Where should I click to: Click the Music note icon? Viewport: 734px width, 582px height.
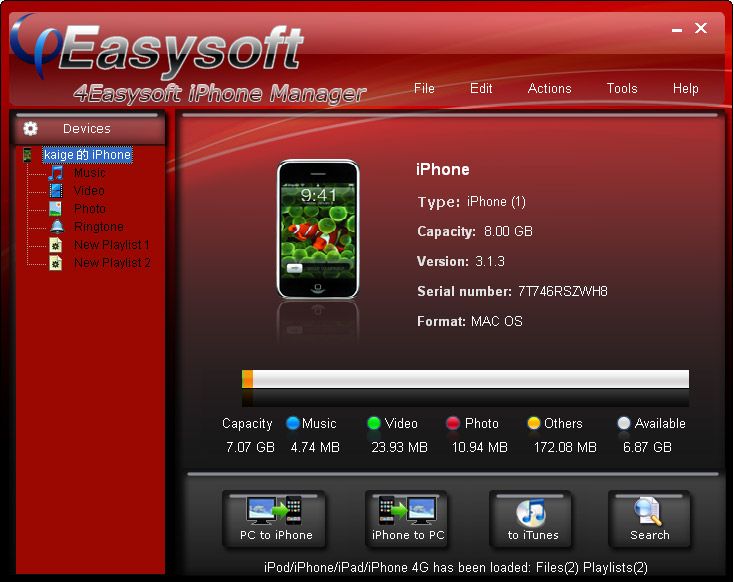tap(56, 173)
